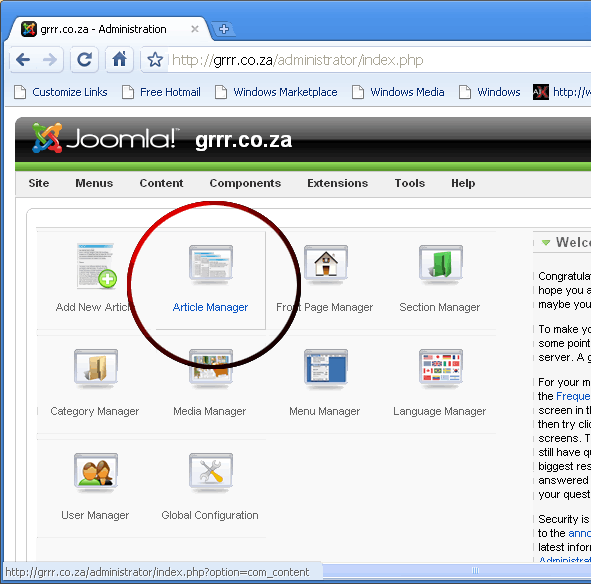Open the Site menu
Viewport: 591px width, 584px height.
[x=39, y=183]
